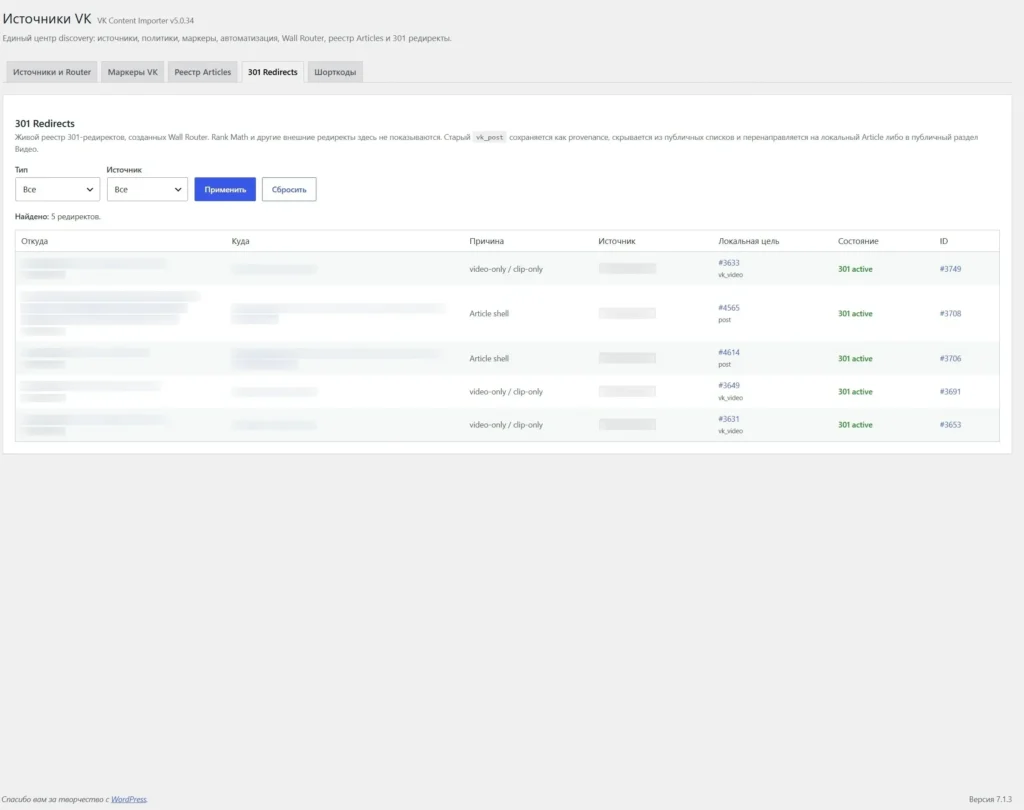
Task: Expand the Источник filter dropdown
Action: click(x=147, y=189)
